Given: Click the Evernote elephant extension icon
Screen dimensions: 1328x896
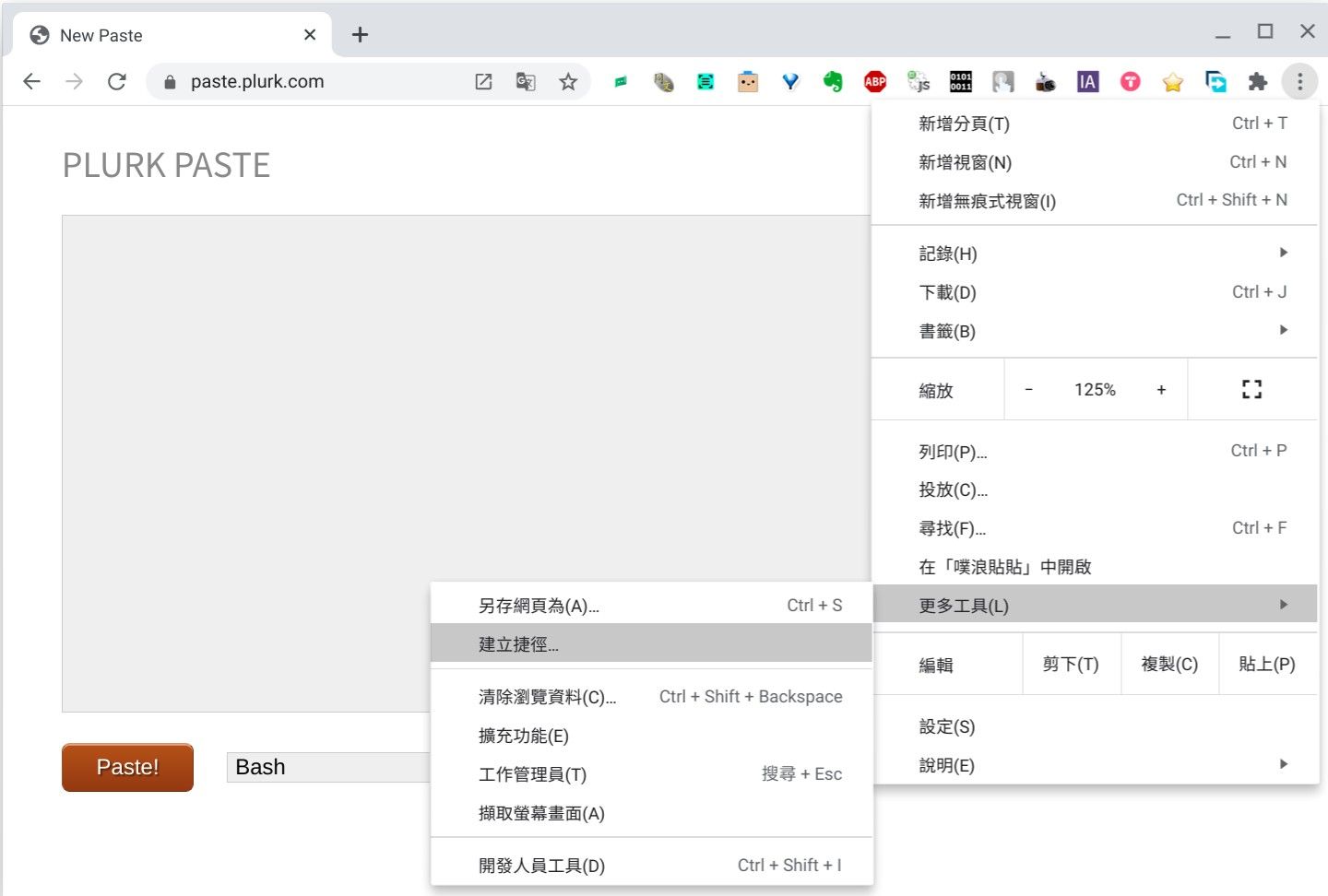Looking at the screenshot, I should tap(833, 82).
